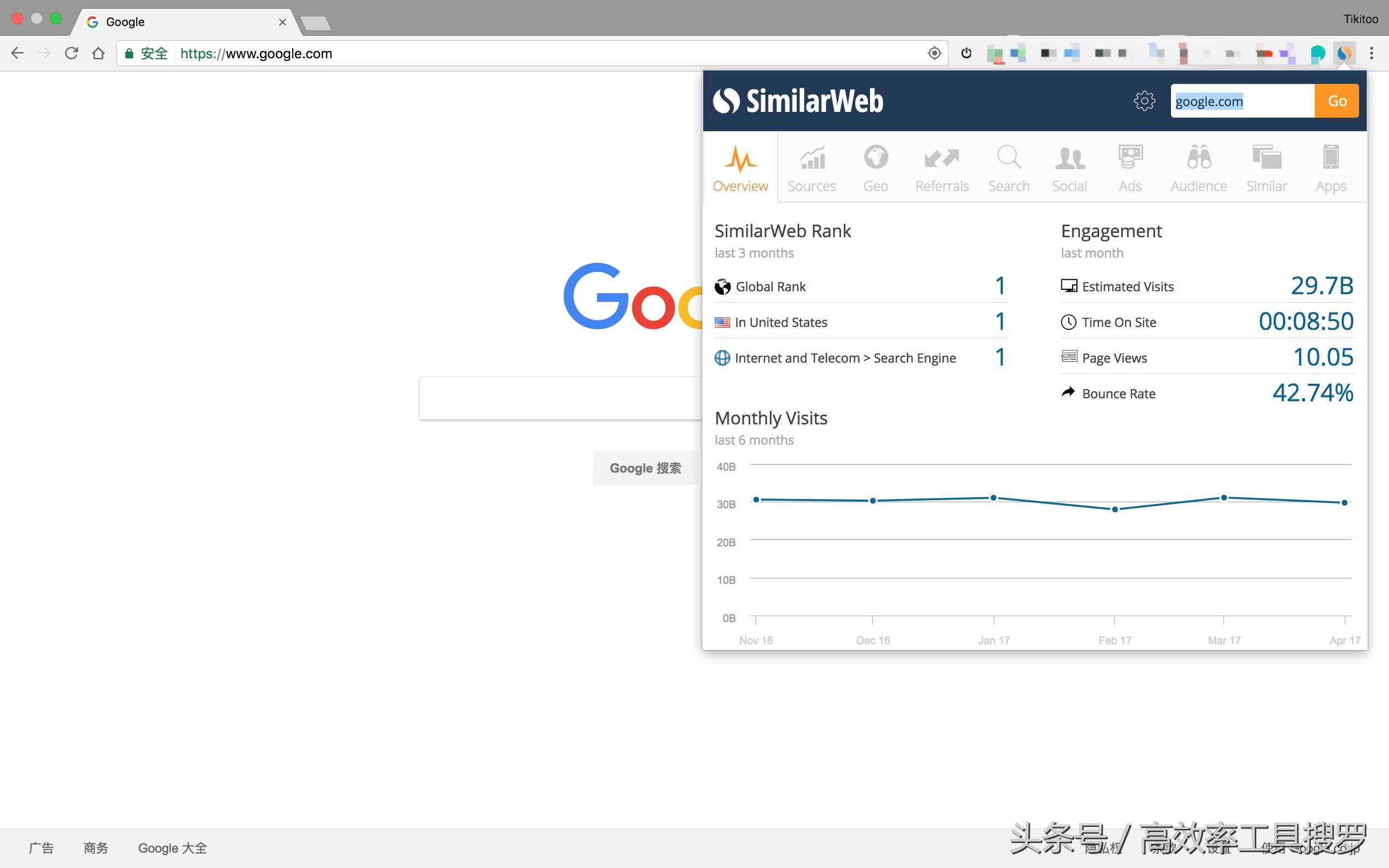
Task: Click the Apr 17 data point on chart
Action: coord(1344,502)
